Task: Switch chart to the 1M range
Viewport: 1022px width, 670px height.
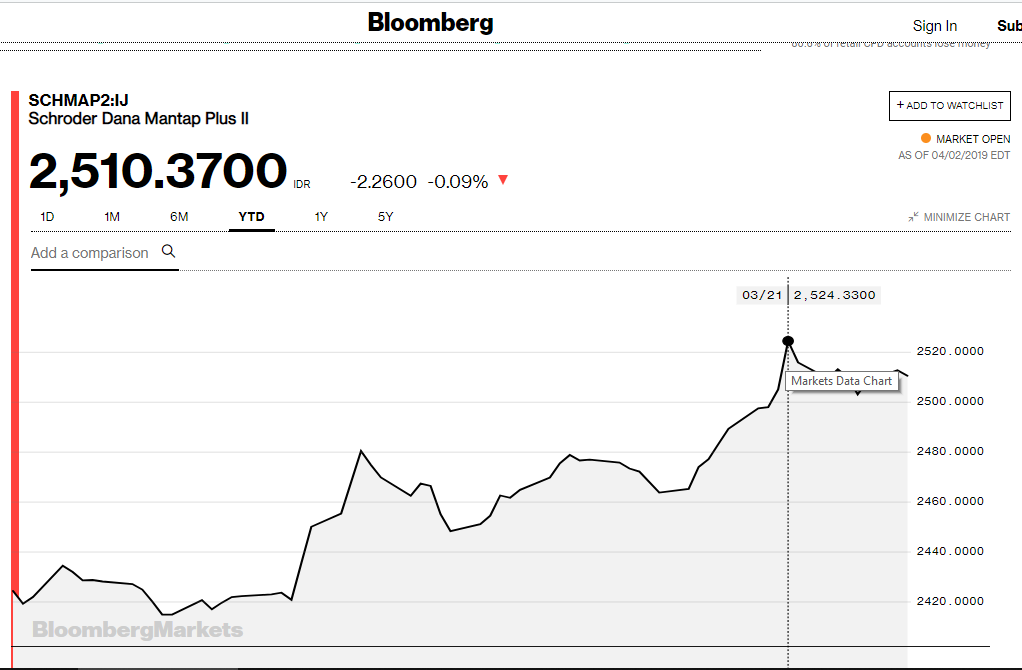Action: click(112, 216)
